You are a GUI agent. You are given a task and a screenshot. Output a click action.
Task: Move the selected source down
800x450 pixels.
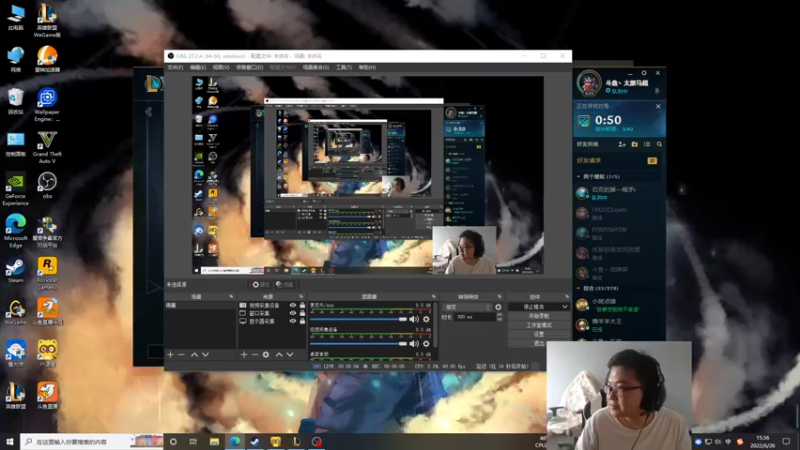pos(290,355)
